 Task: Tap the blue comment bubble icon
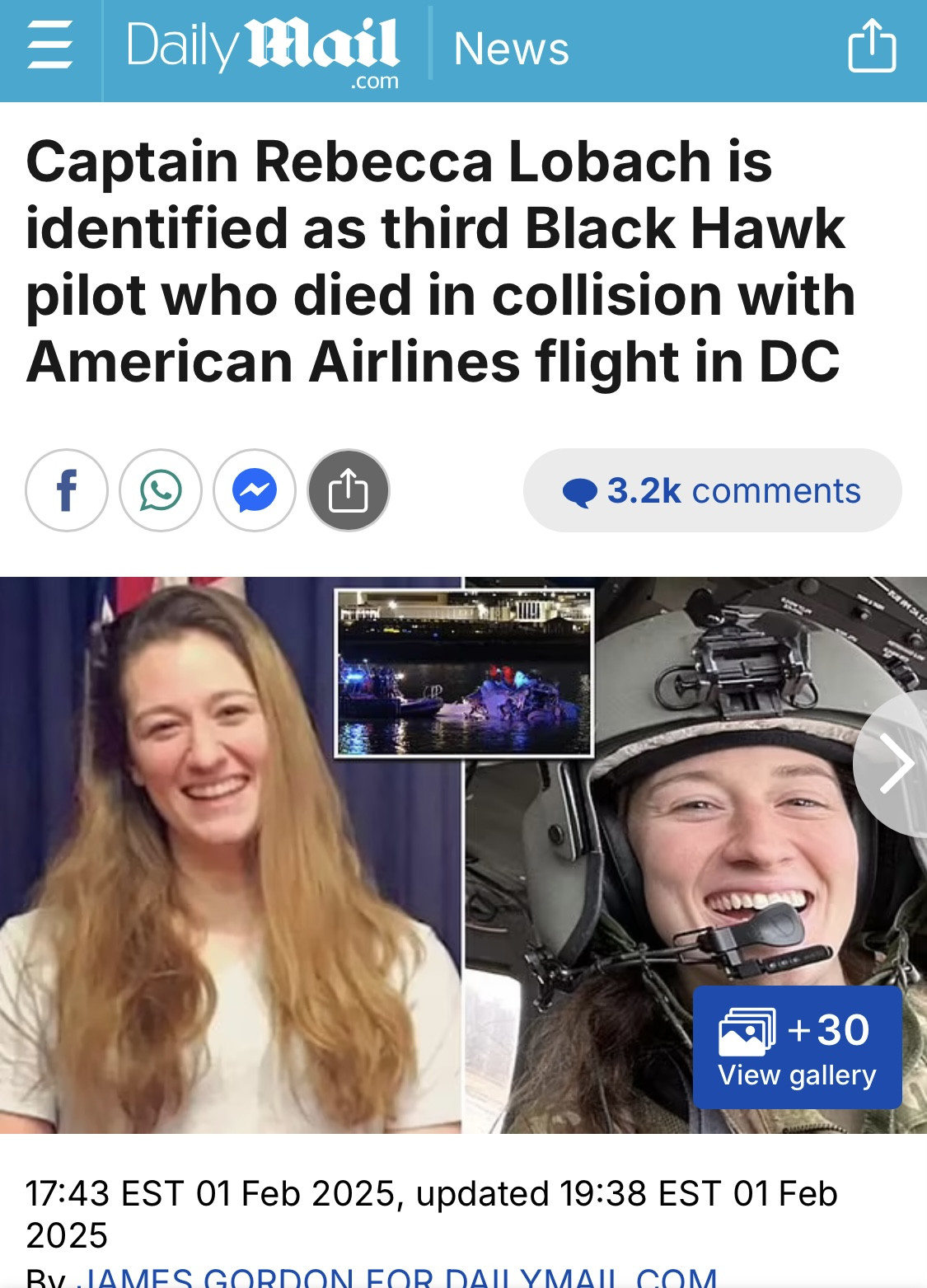580,492
